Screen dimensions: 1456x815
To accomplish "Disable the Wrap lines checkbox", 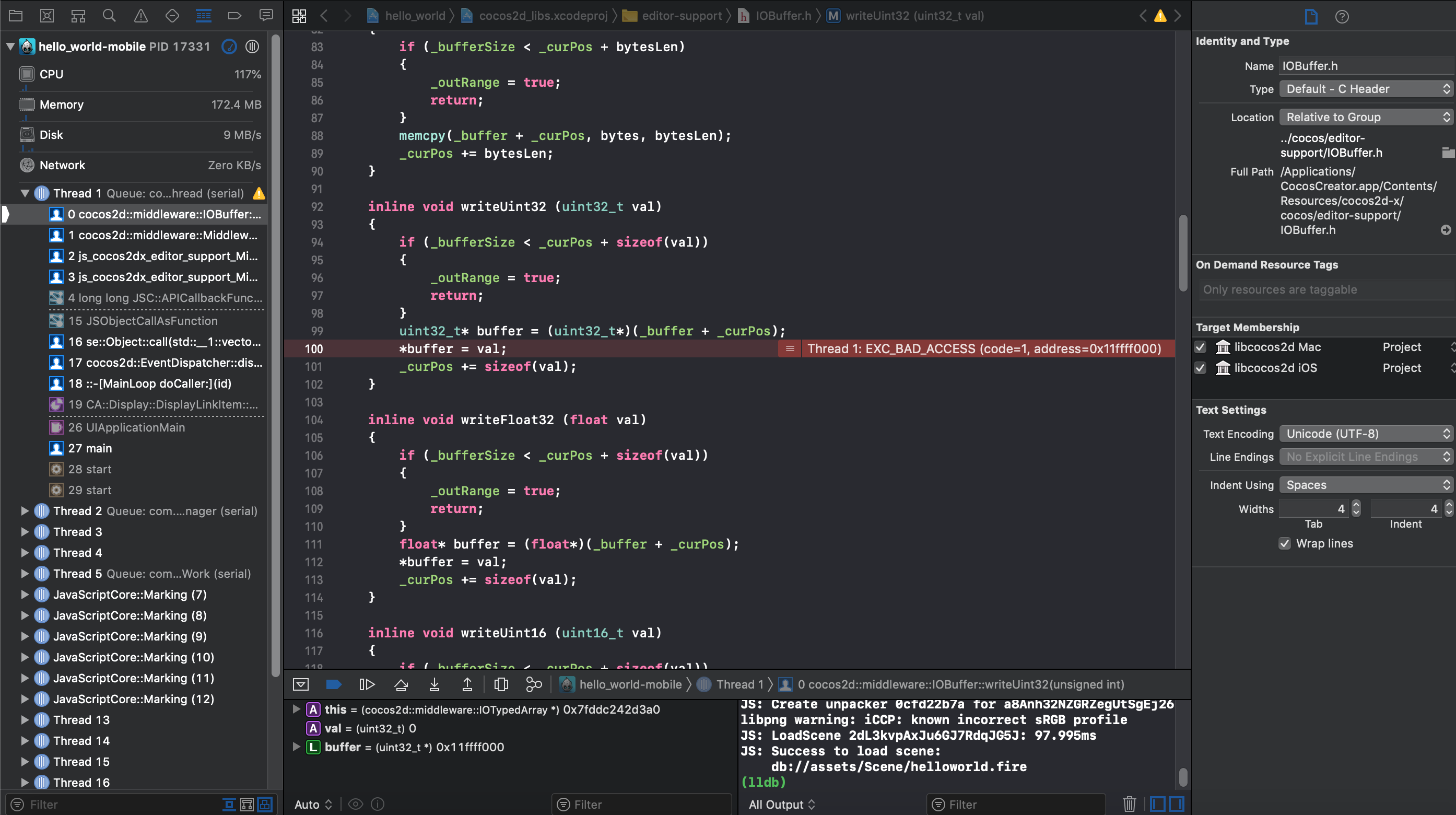I will click(1284, 543).
